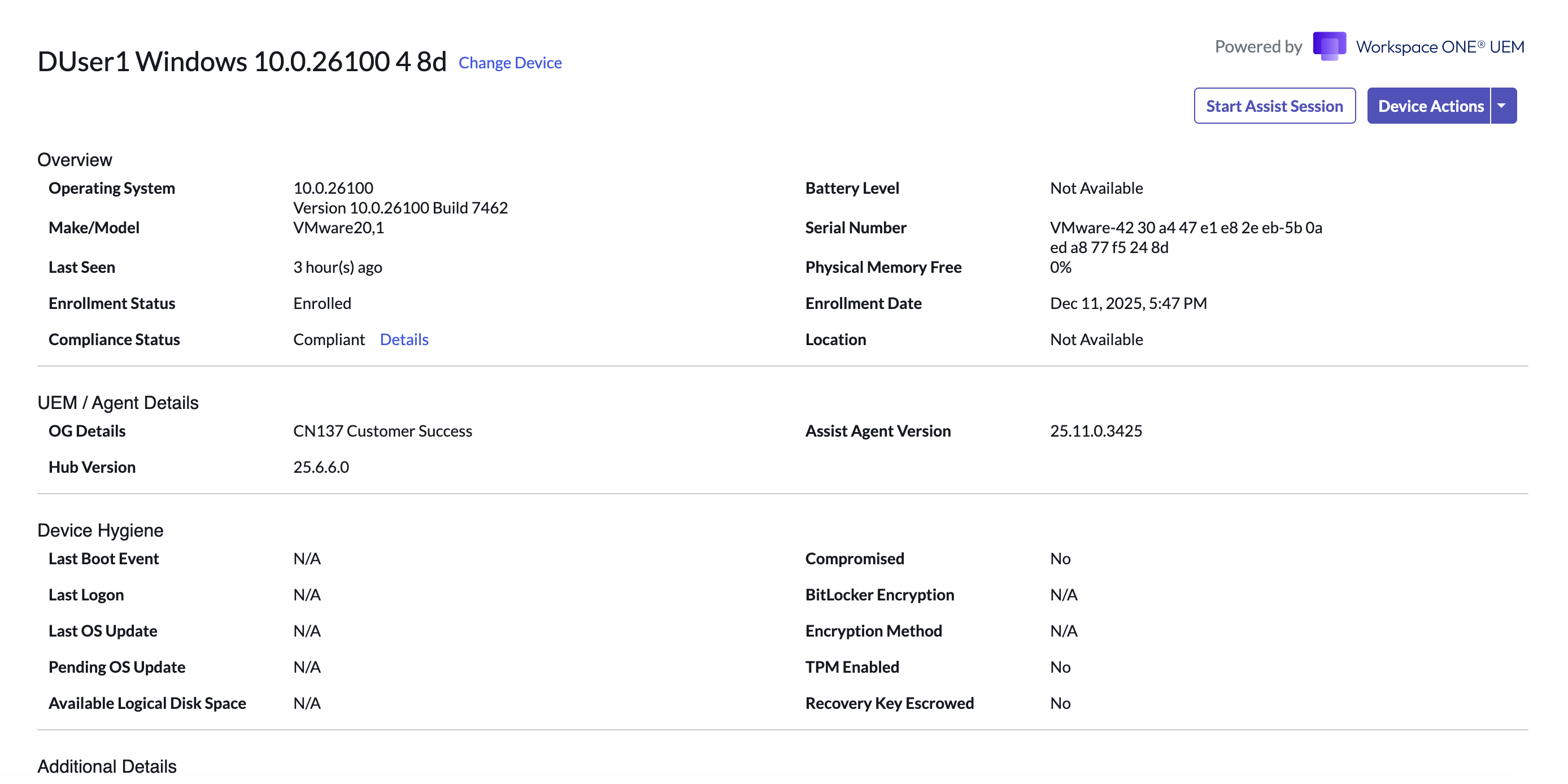Screen dimensions: 1568x784
Task: Click the OG Details value CN137 Customer Success
Action: pyautogui.click(x=382, y=431)
